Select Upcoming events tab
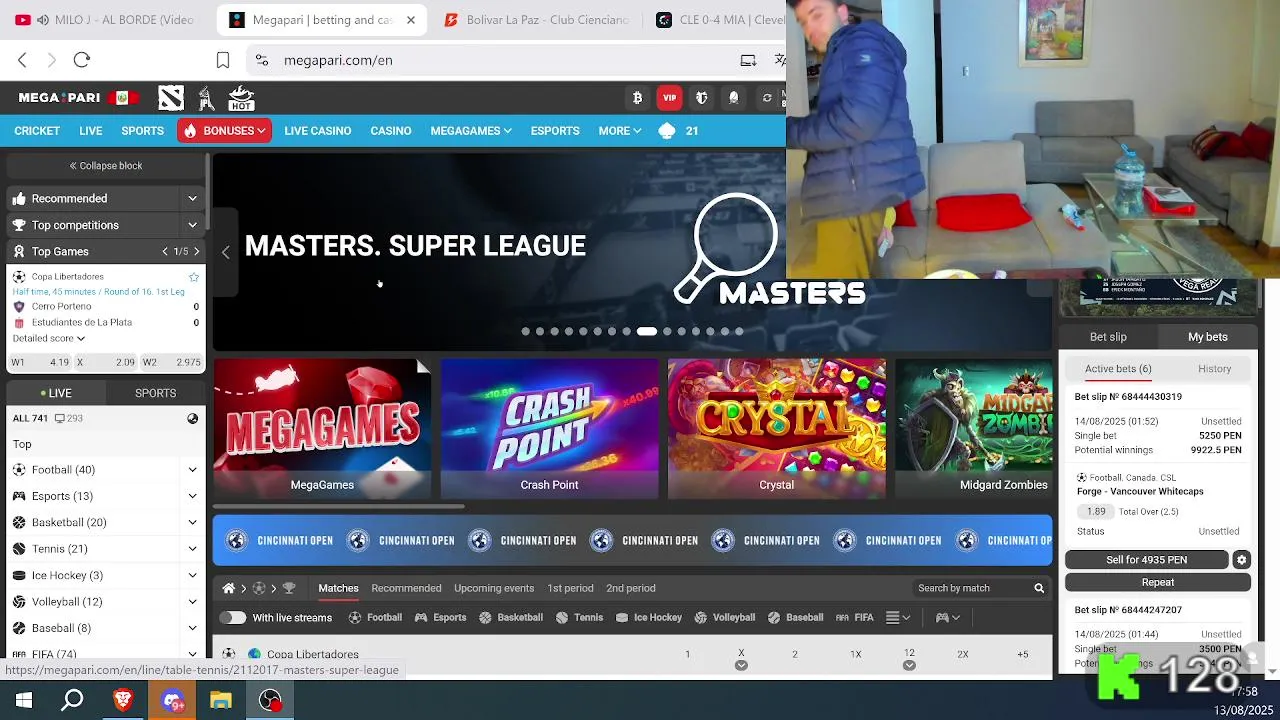This screenshot has height=720, width=1280. pos(494,588)
